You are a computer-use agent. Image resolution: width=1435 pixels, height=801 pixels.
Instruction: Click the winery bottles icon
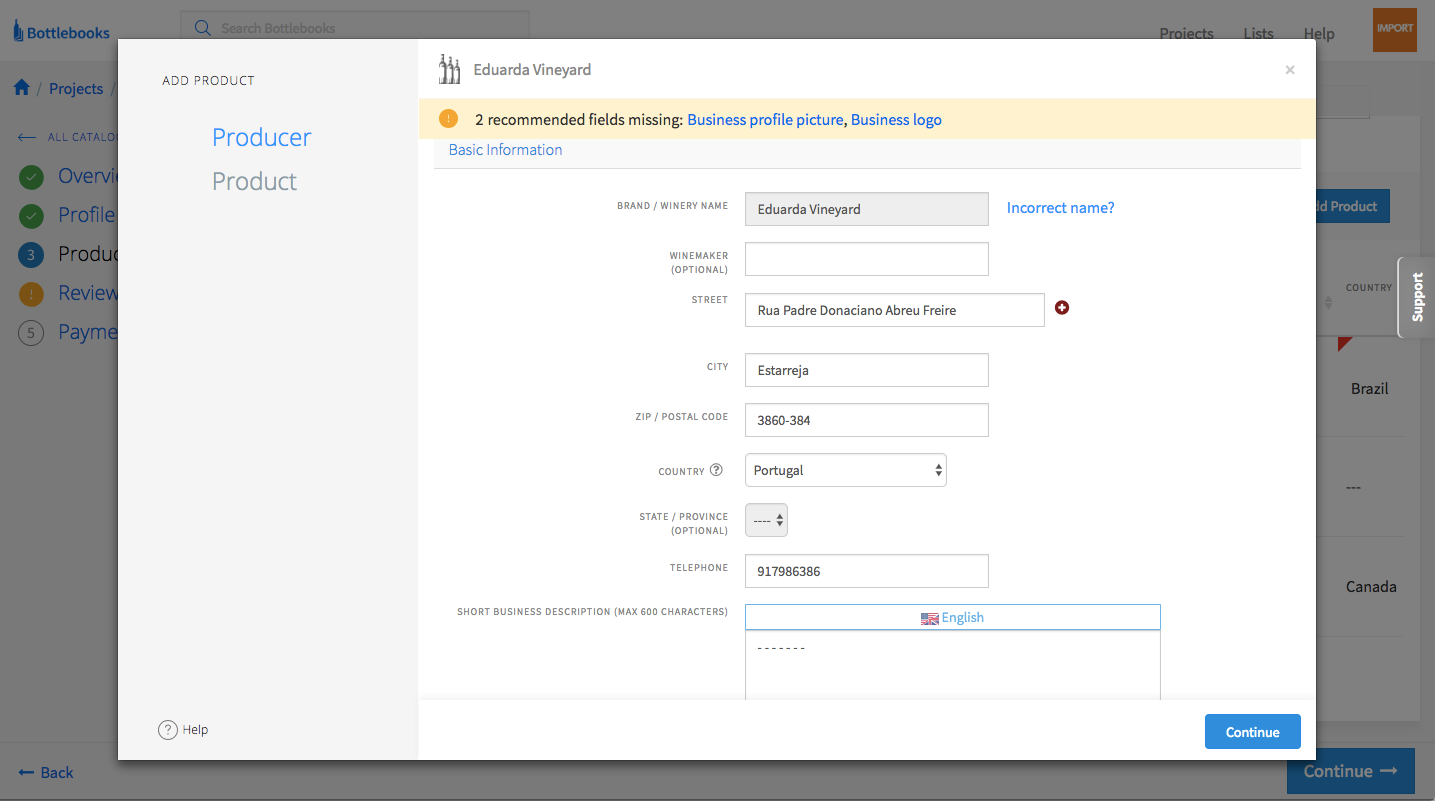tap(450, 70)
